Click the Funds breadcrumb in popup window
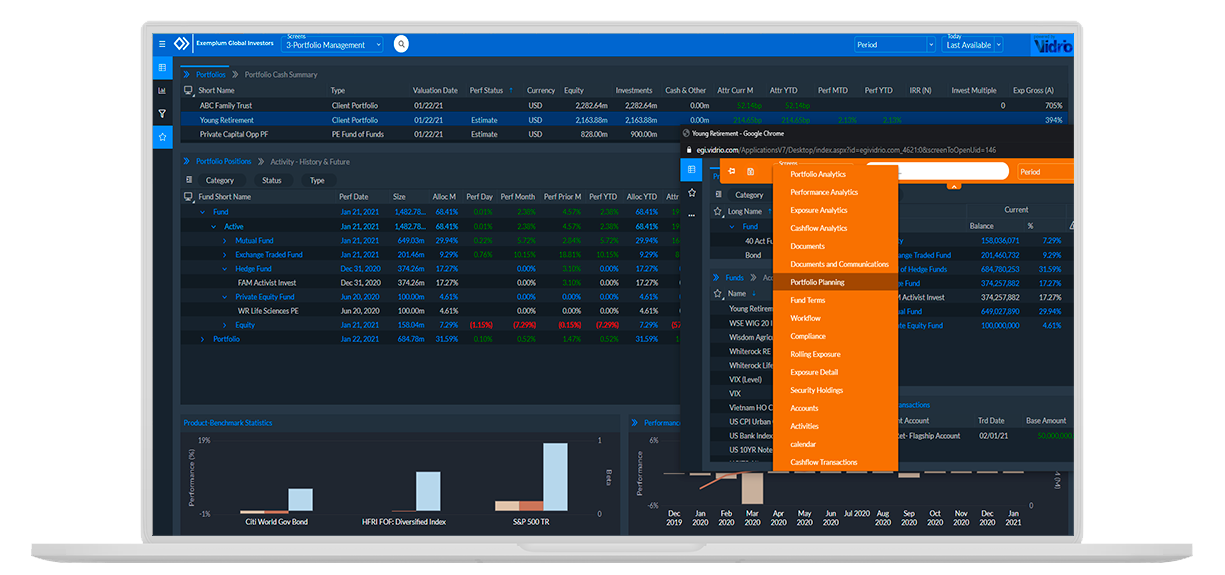This screenshot has height=575, width=1225. [734, 277]
